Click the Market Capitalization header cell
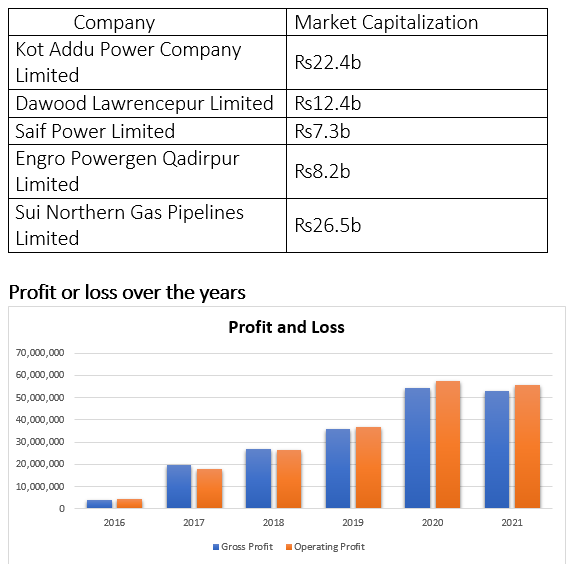This screenshot has height=576, width=580. coord(417,22)
